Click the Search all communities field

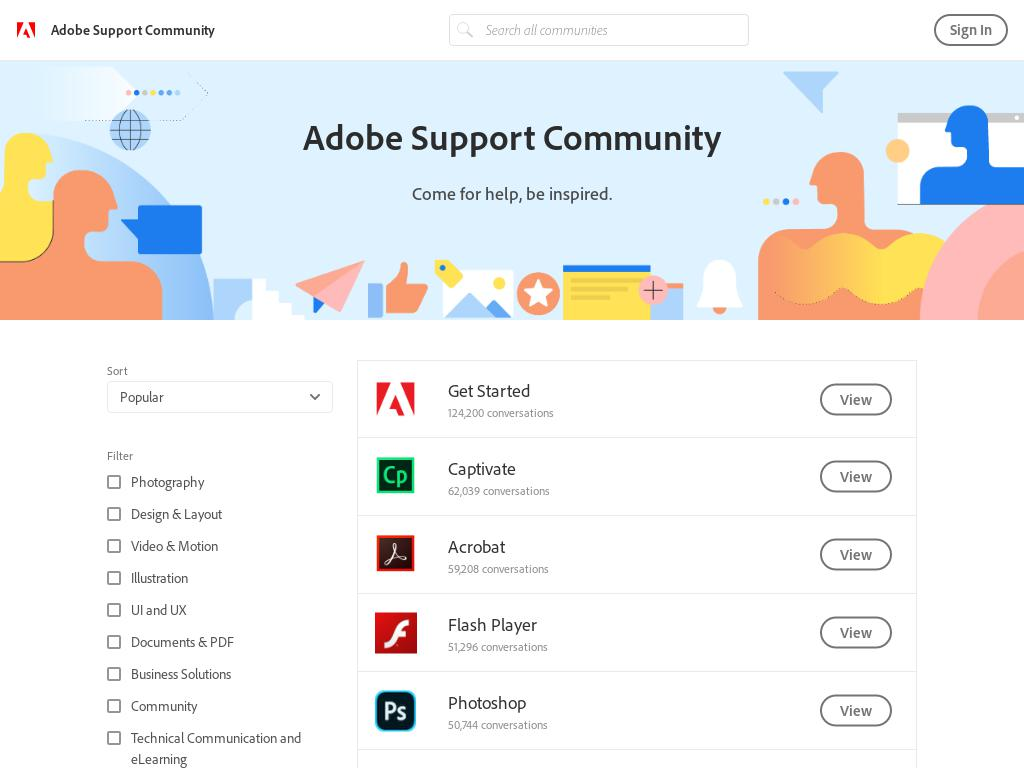[598, 30]
